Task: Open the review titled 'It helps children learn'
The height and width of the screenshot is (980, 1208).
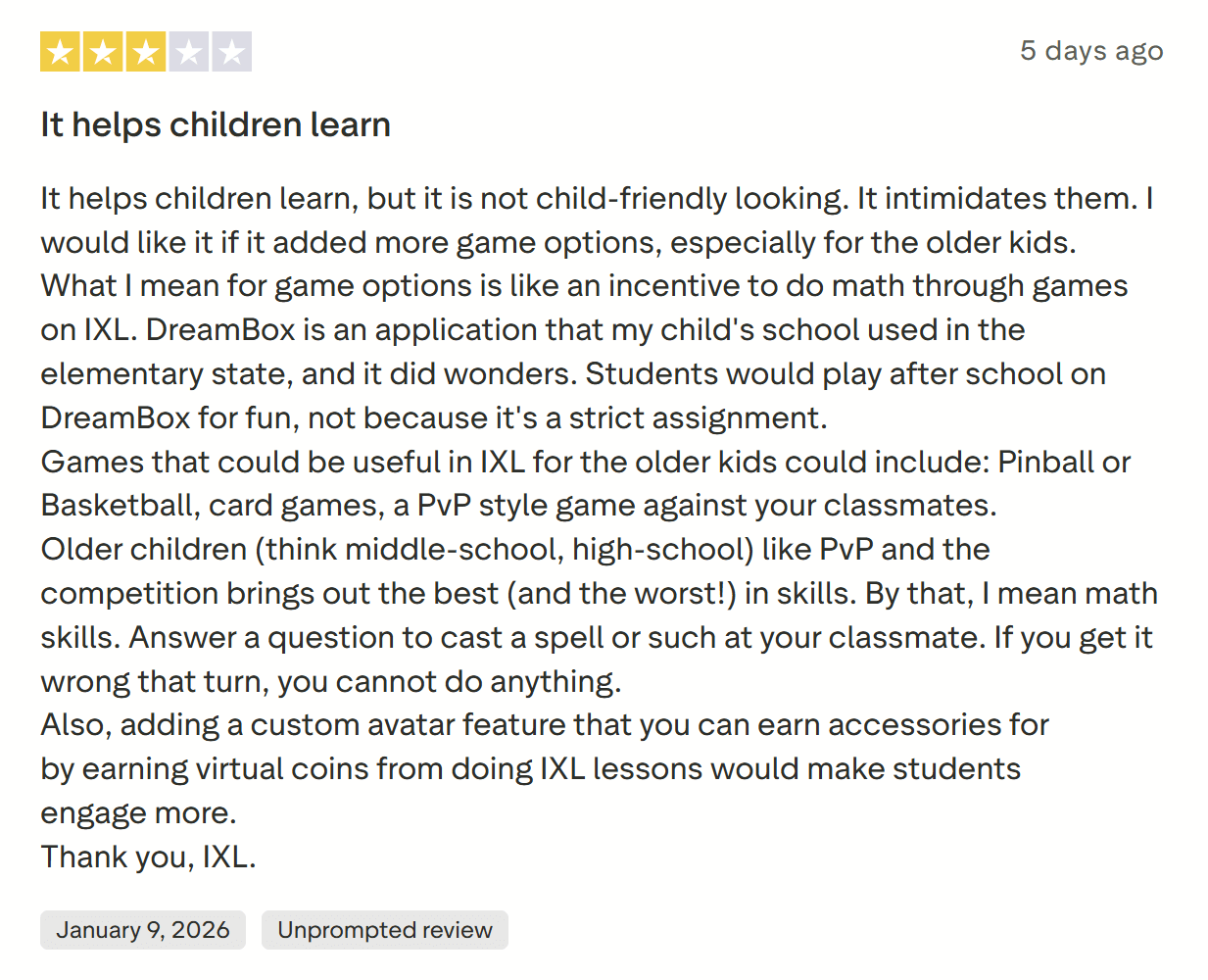Action: [215, 124]
